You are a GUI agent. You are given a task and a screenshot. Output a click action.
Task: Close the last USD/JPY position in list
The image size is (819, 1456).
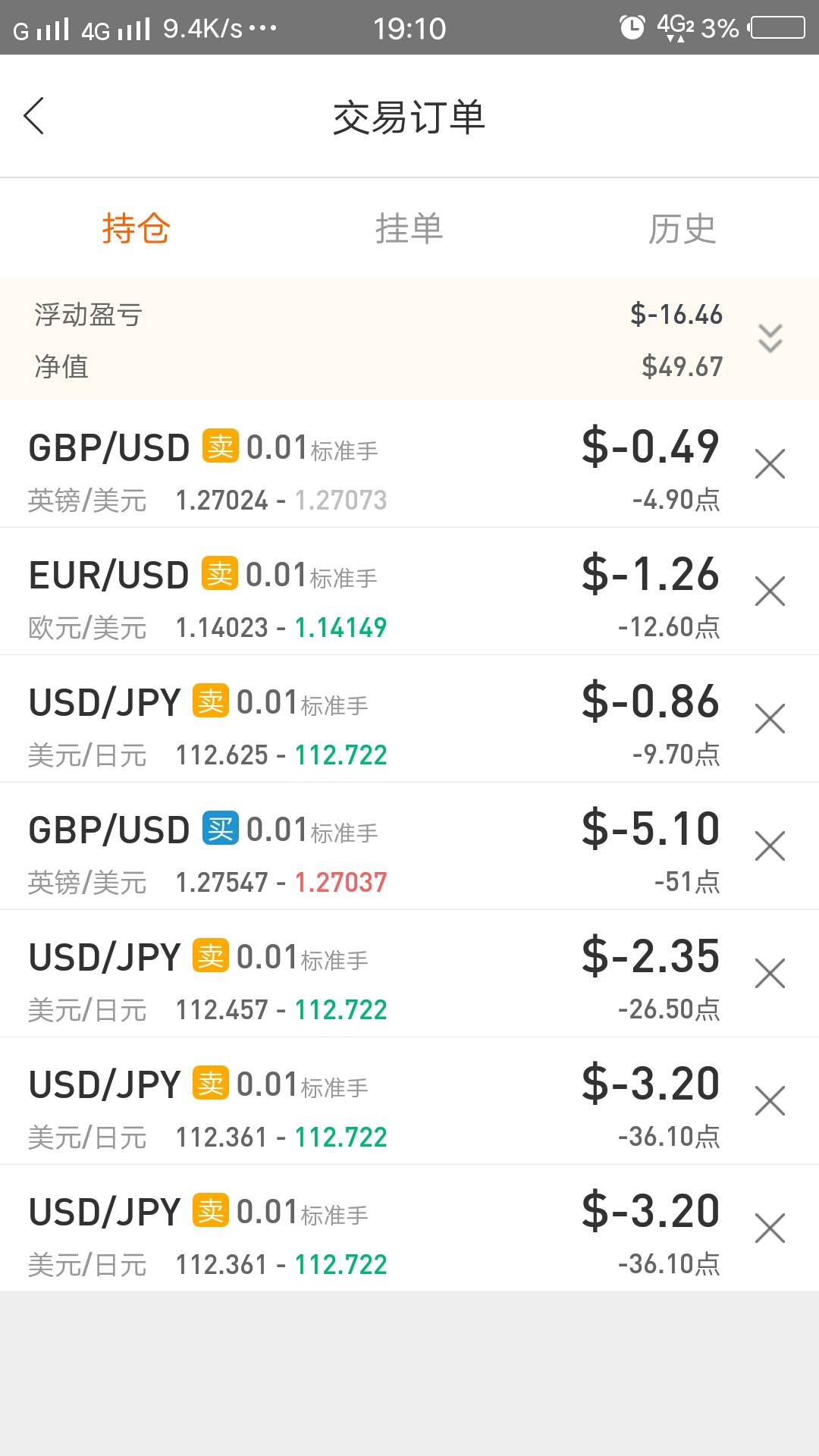click(x=770, y=1228)
